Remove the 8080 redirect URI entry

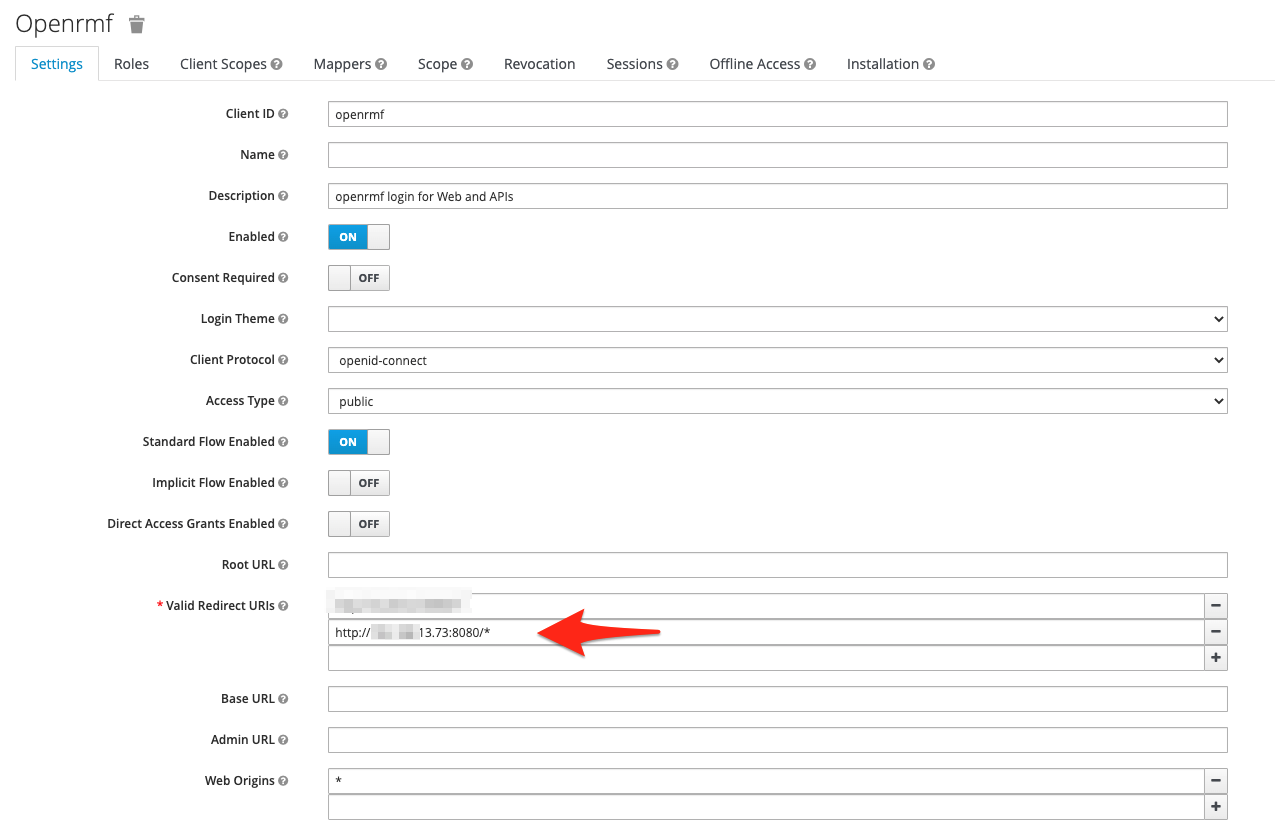coord(1215,631)
